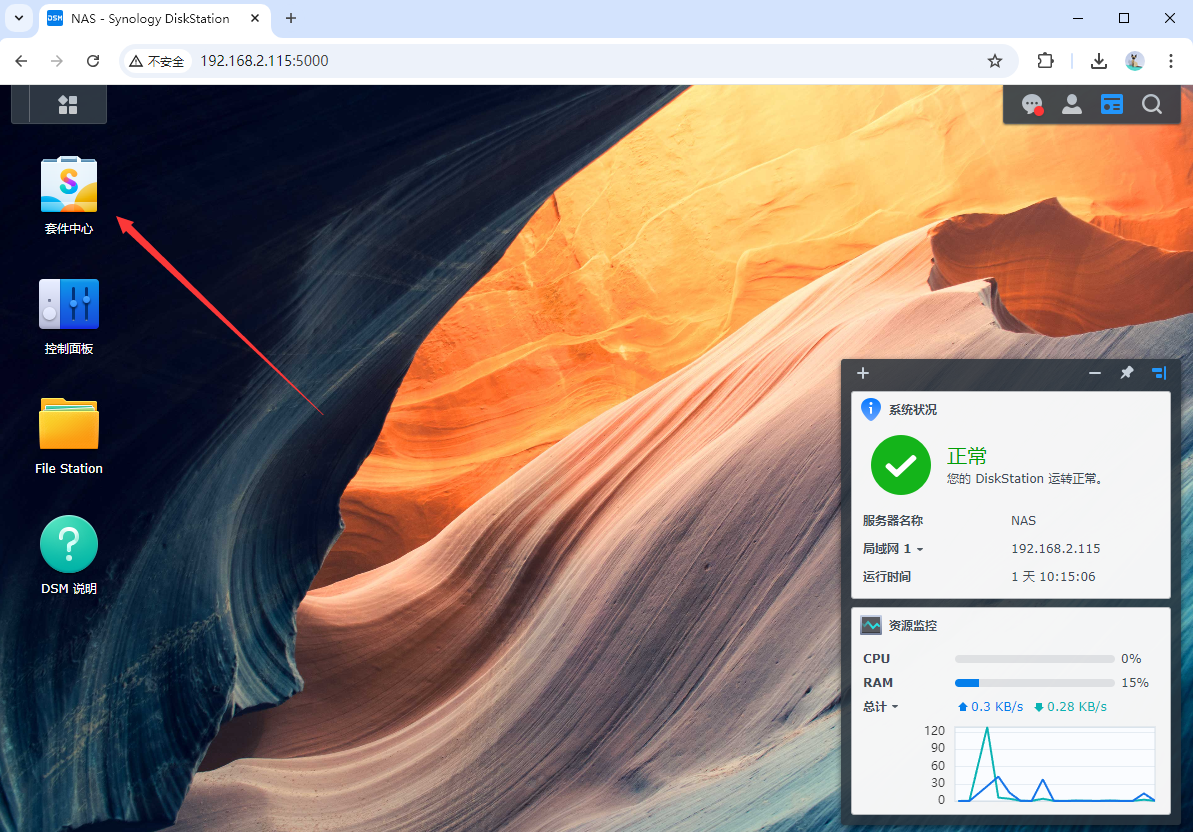Expand the 总计 network dropdown
Image resolution: width=1193 pixels, height=832 pixels.
[881, 707]
